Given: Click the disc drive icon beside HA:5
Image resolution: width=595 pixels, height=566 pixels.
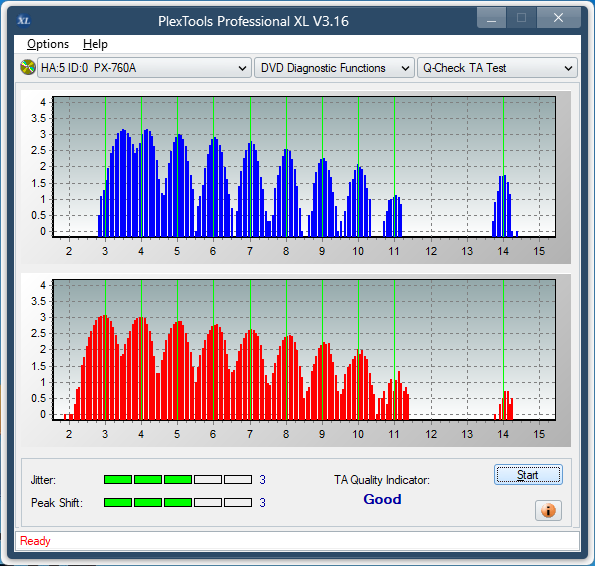Looking at the screenshot, I should pyautogui.click(x=28, y=68).
